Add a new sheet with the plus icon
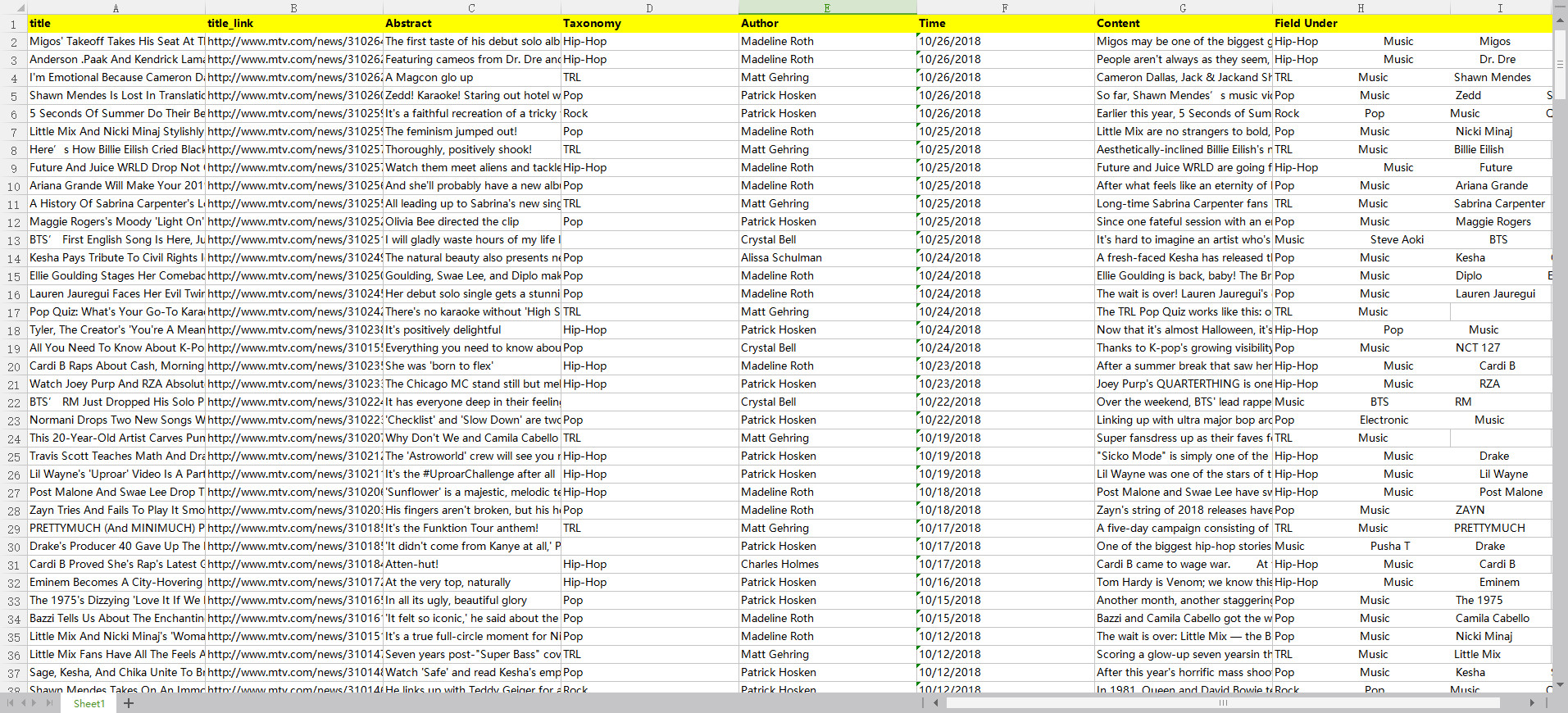Viewport: 1568px width, 713px height. (129, 703)
